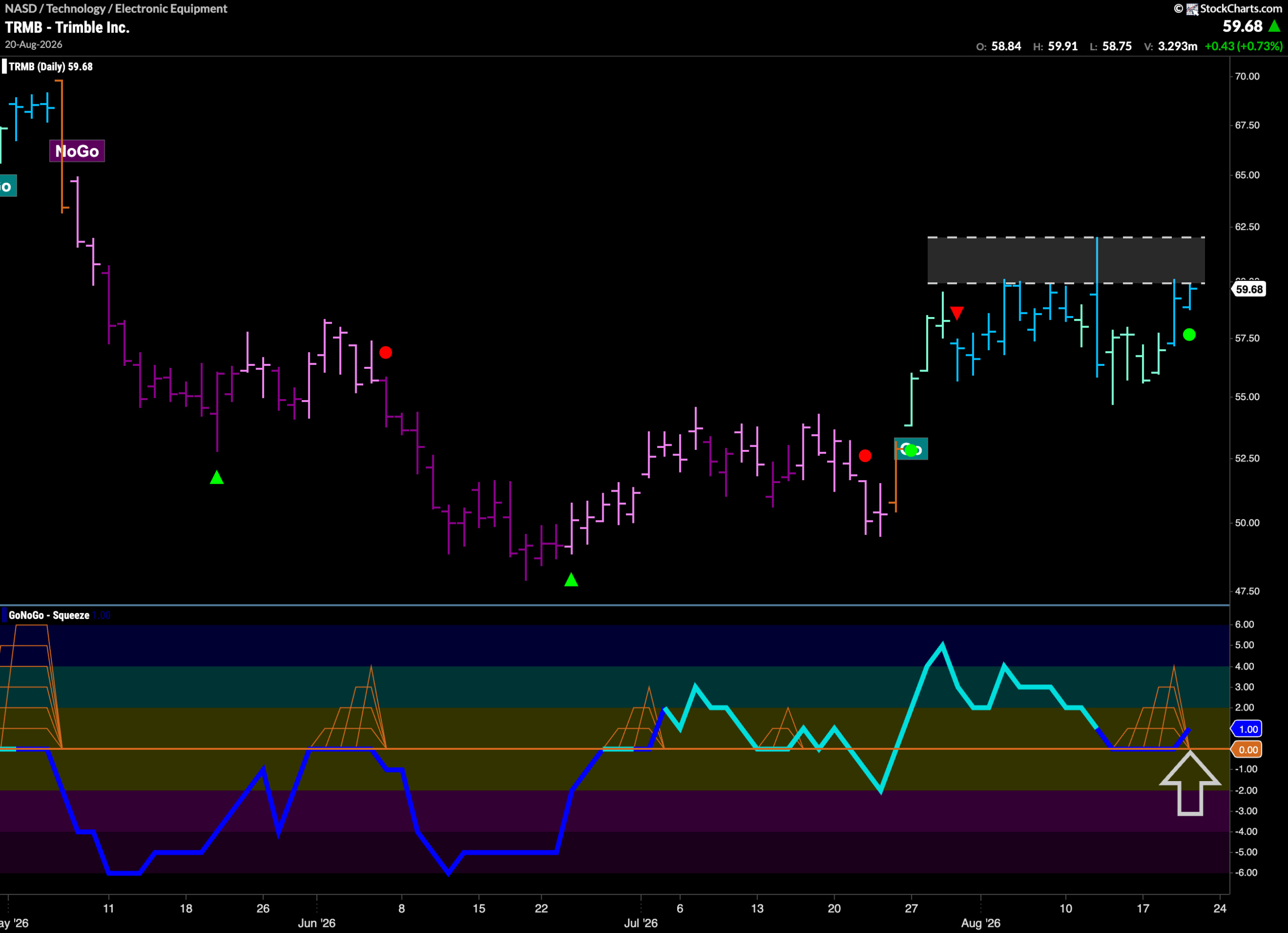Screen dimensions: 1288x933
Task: Click the TRMB (Daily) 59.68 legend
Action: tap(48, 66)
